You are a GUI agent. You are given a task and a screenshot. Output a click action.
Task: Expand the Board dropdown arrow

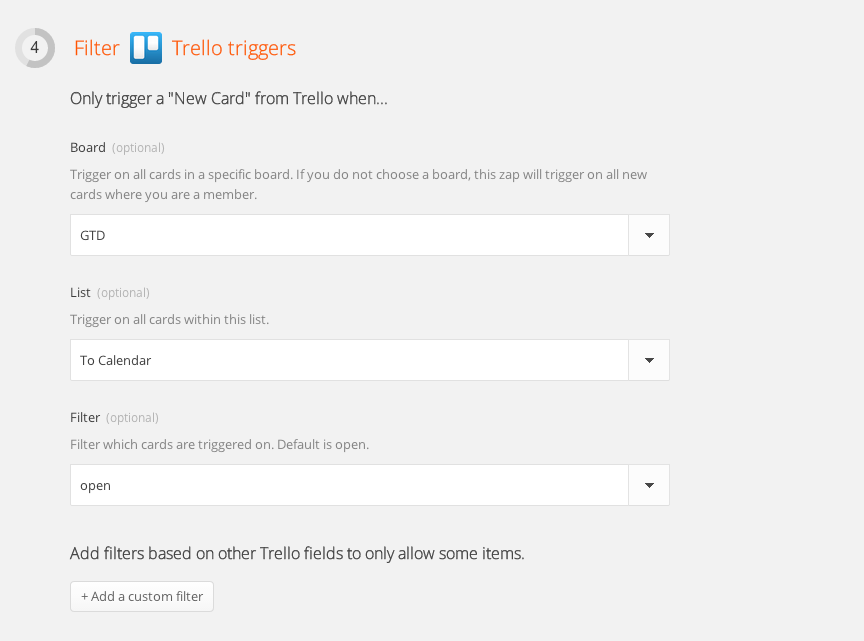[649, 235]
